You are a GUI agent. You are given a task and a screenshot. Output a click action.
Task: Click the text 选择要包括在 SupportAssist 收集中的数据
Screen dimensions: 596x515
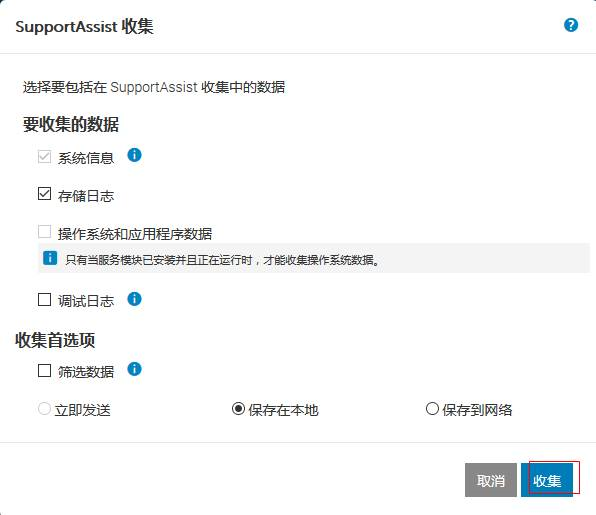click(x=154, y=87)
